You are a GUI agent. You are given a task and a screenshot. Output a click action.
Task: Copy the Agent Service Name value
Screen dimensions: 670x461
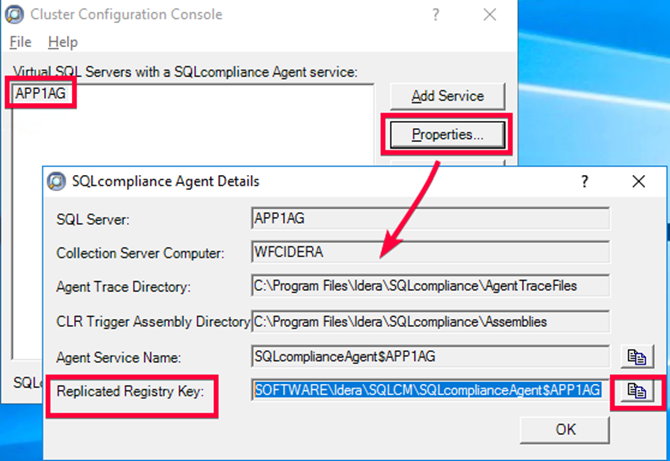(x=635, y=356)
